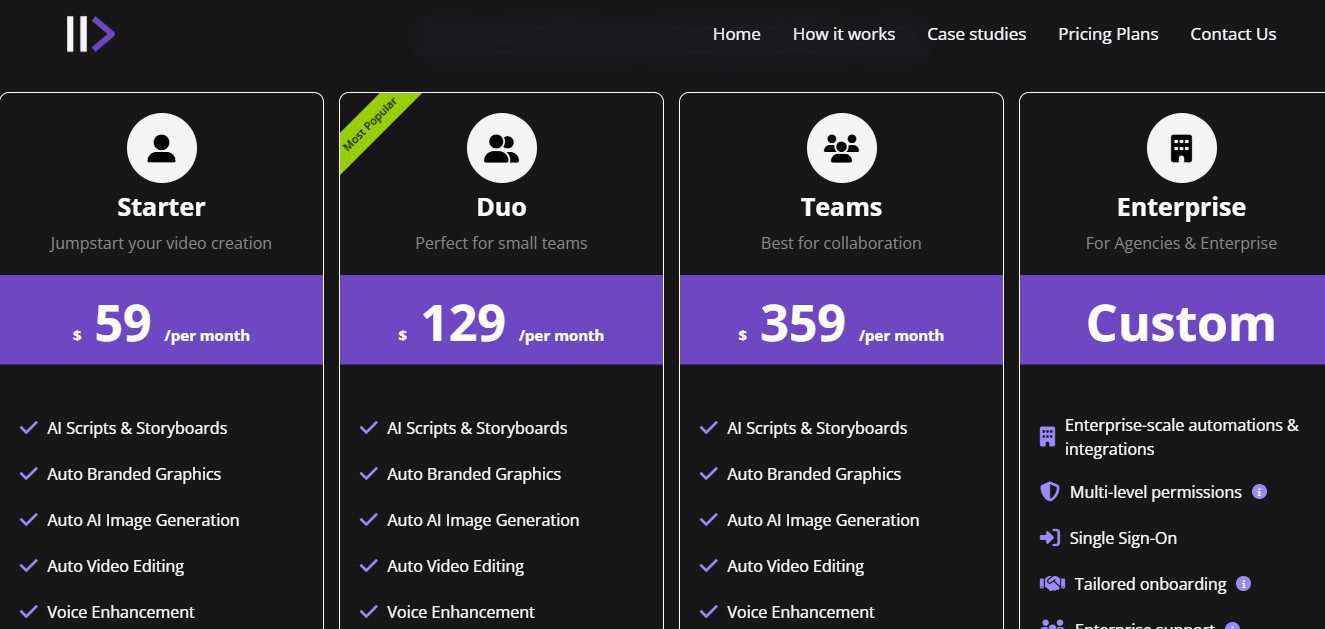Image resolution: width=1325 pixels, height=629 pixels.
Task: Click the Most Popular ribbon on Duo
Action: point(370,124)
